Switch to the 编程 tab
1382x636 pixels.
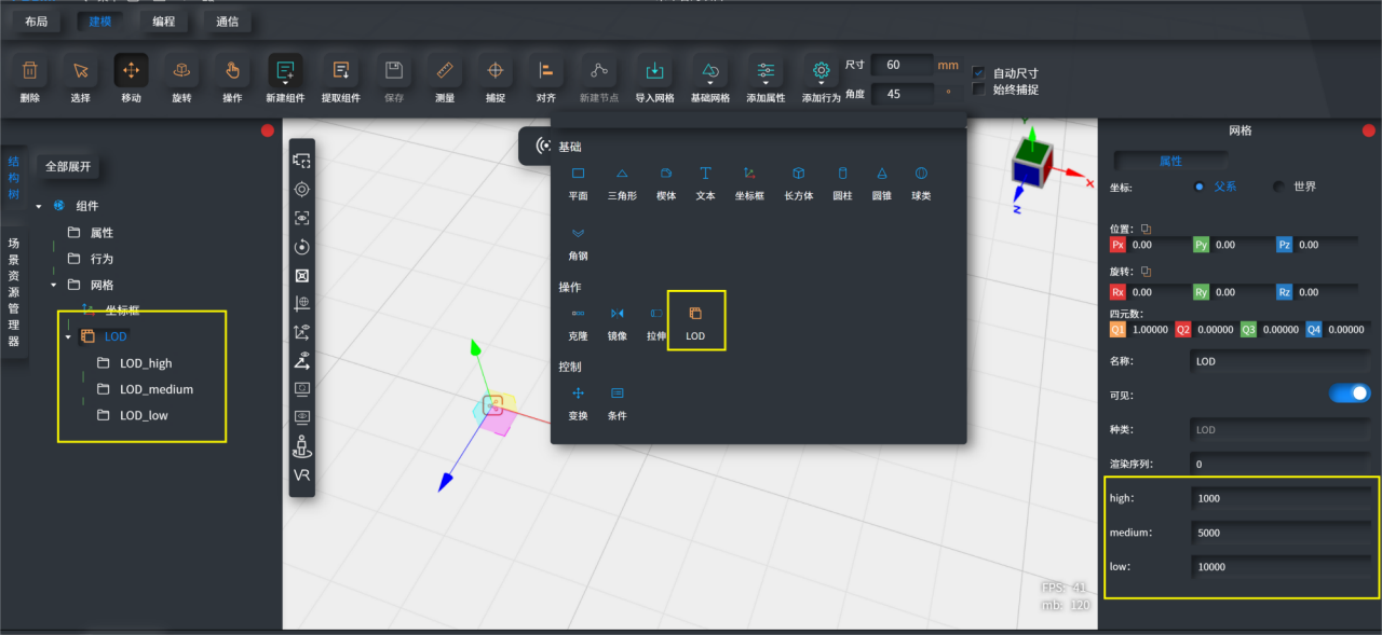[x=163, y=21]
